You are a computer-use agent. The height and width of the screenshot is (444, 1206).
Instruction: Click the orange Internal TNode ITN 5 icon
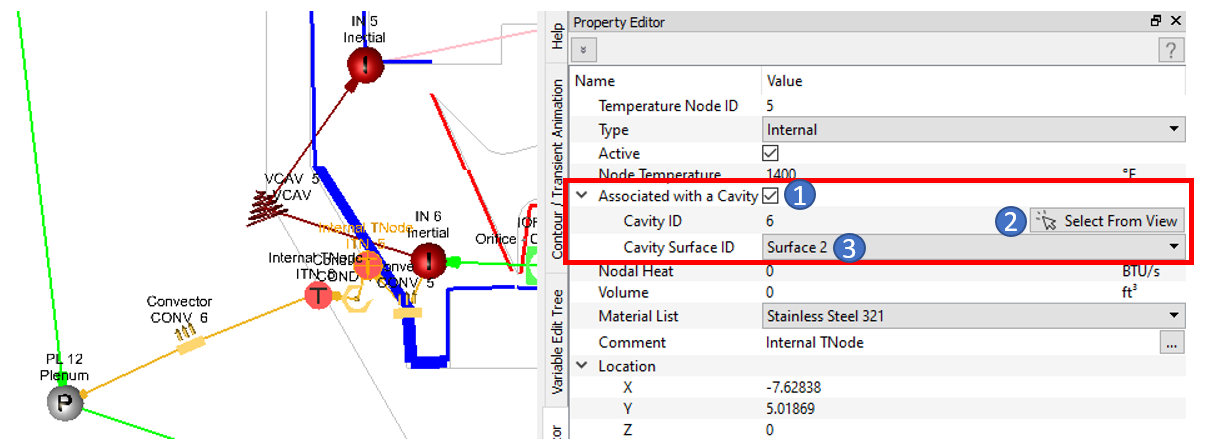click(367, 265)
